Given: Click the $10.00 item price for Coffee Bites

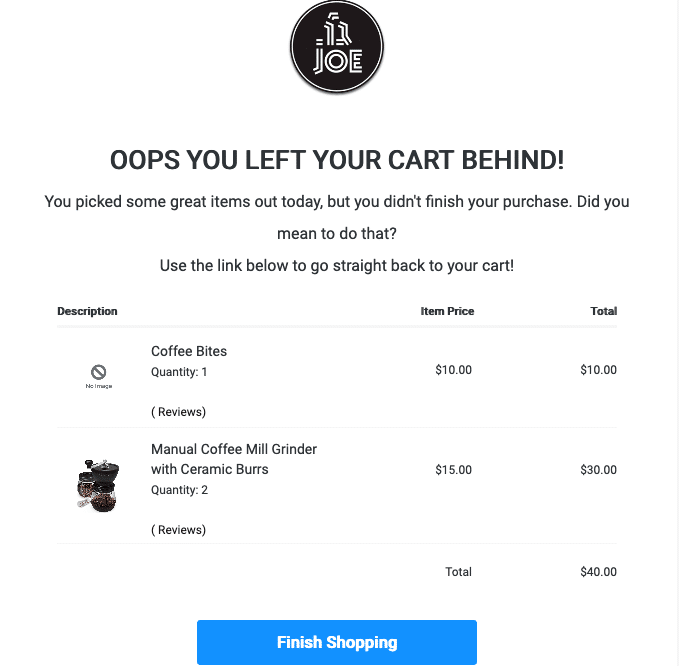Looking at the screenshot, I should click(453, 370).
